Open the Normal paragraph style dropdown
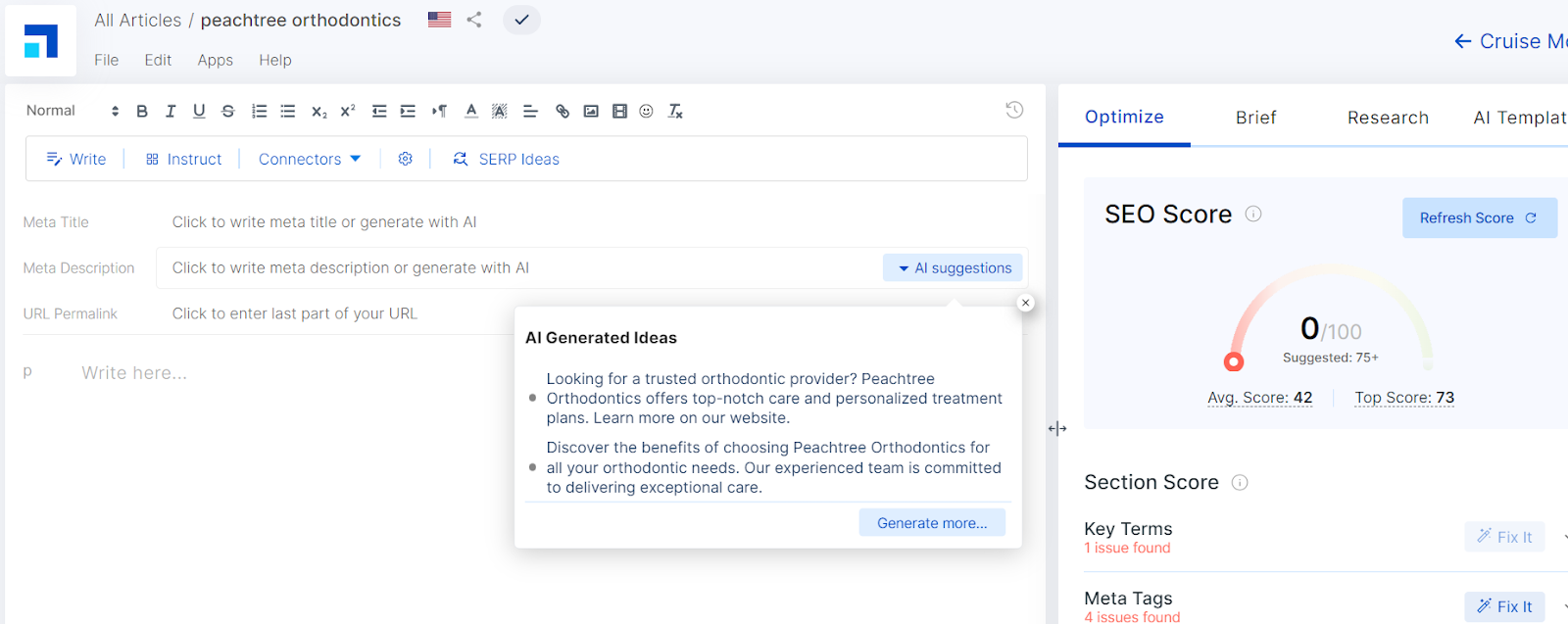1568x624 pixels. point(73,111)
